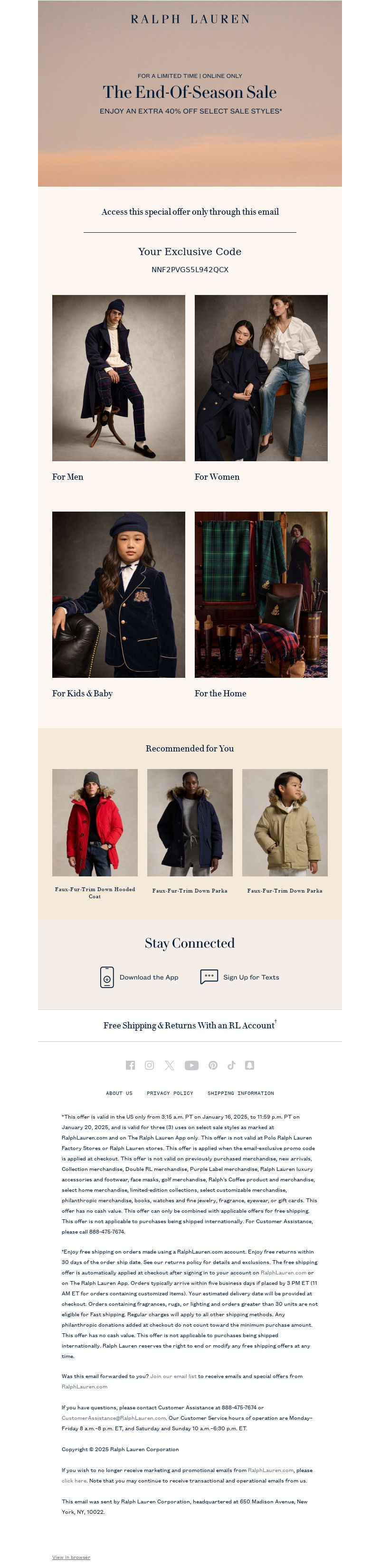View the red Faux-Fur-Trim Down Hooded Coat

tap(95, 822)
